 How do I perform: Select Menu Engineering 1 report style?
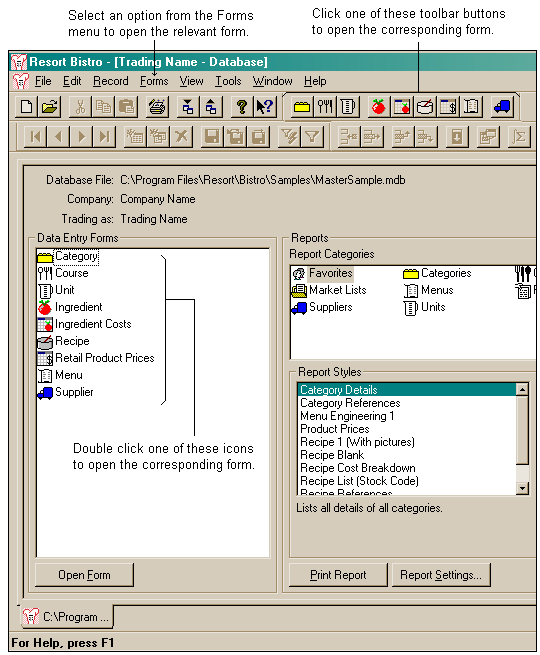tap(407, 416)
